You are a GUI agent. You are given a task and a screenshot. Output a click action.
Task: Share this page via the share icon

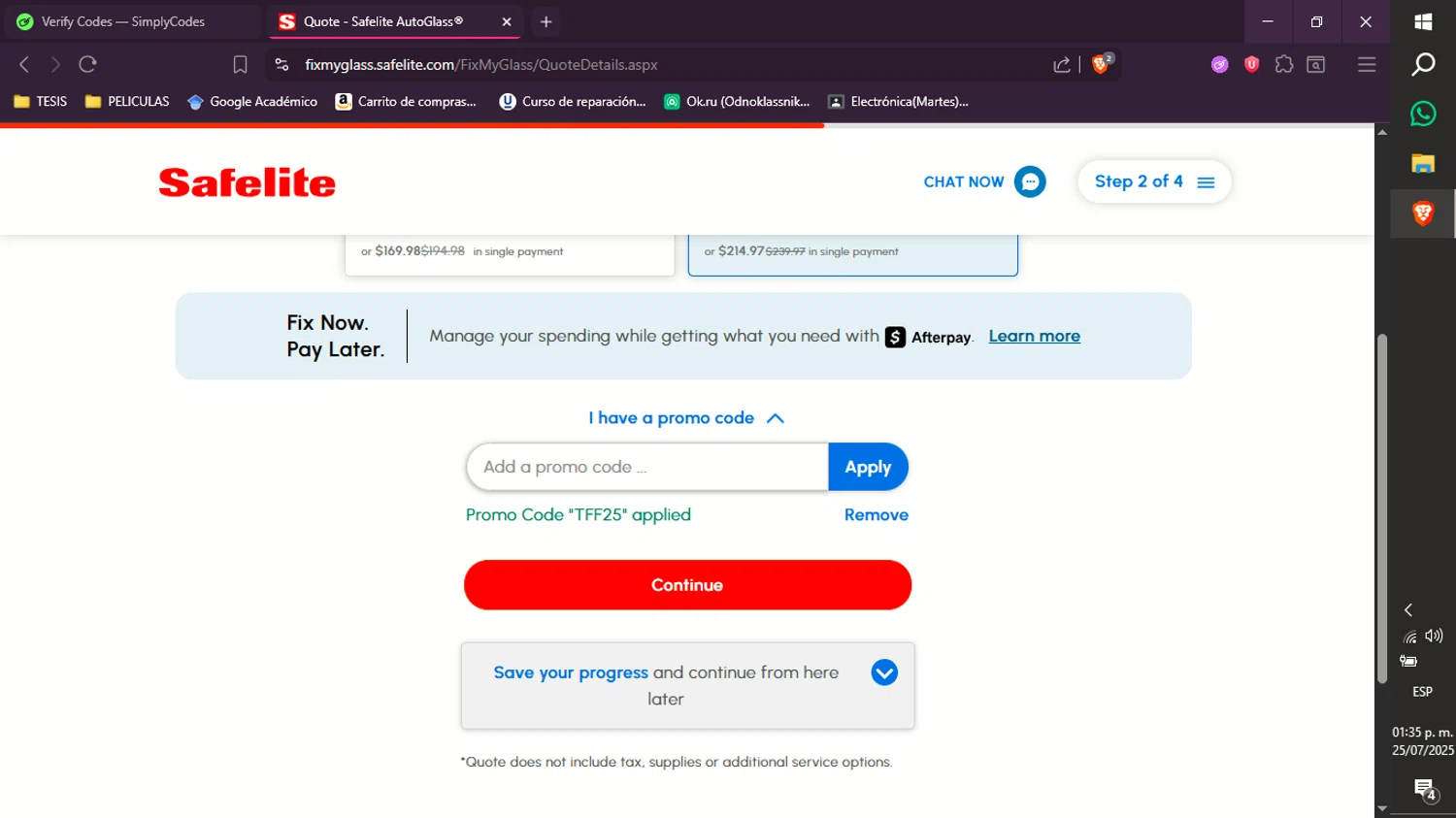point(1062,64)
